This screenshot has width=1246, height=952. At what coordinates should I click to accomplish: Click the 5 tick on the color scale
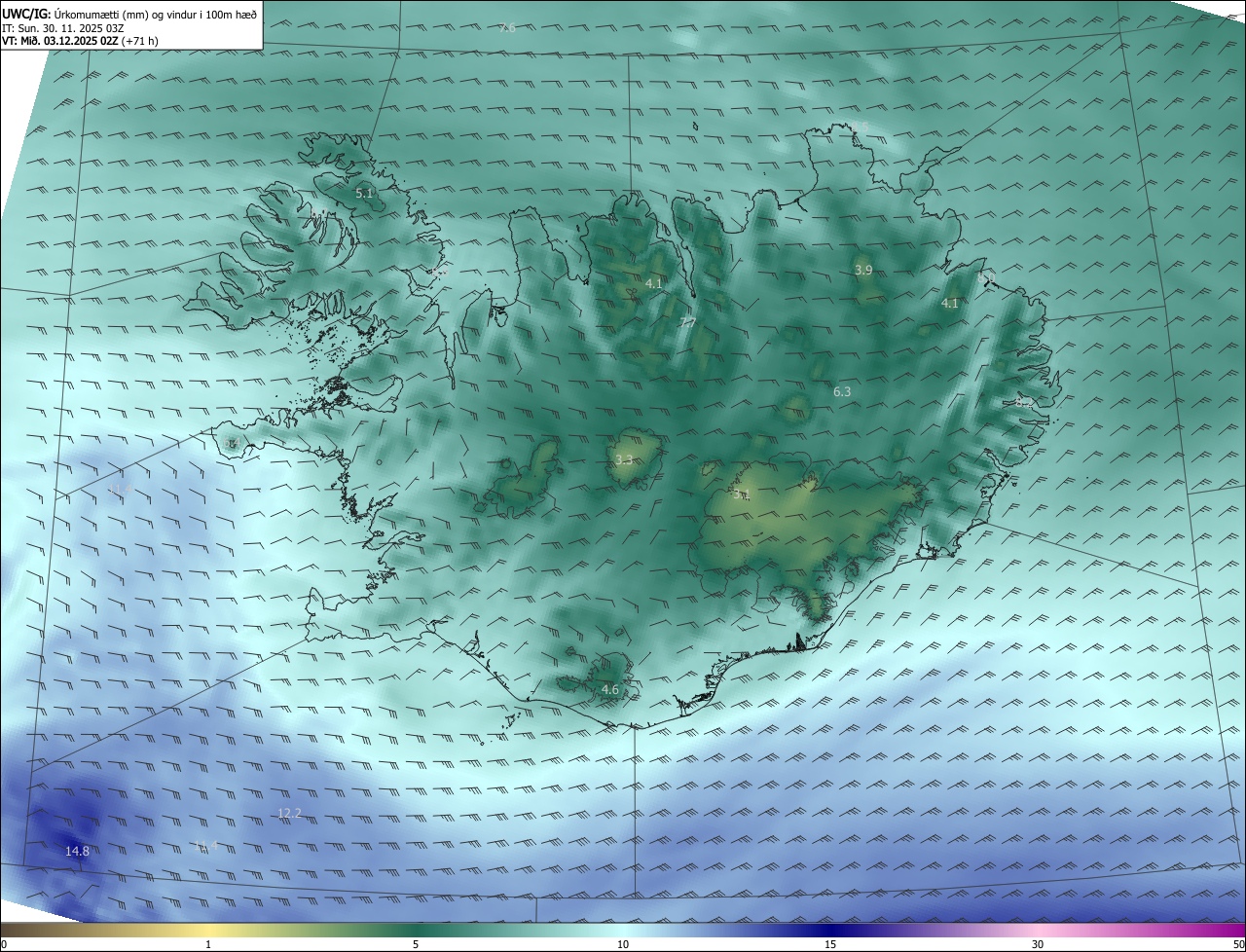pyautogui.click(x=416, y=944)
